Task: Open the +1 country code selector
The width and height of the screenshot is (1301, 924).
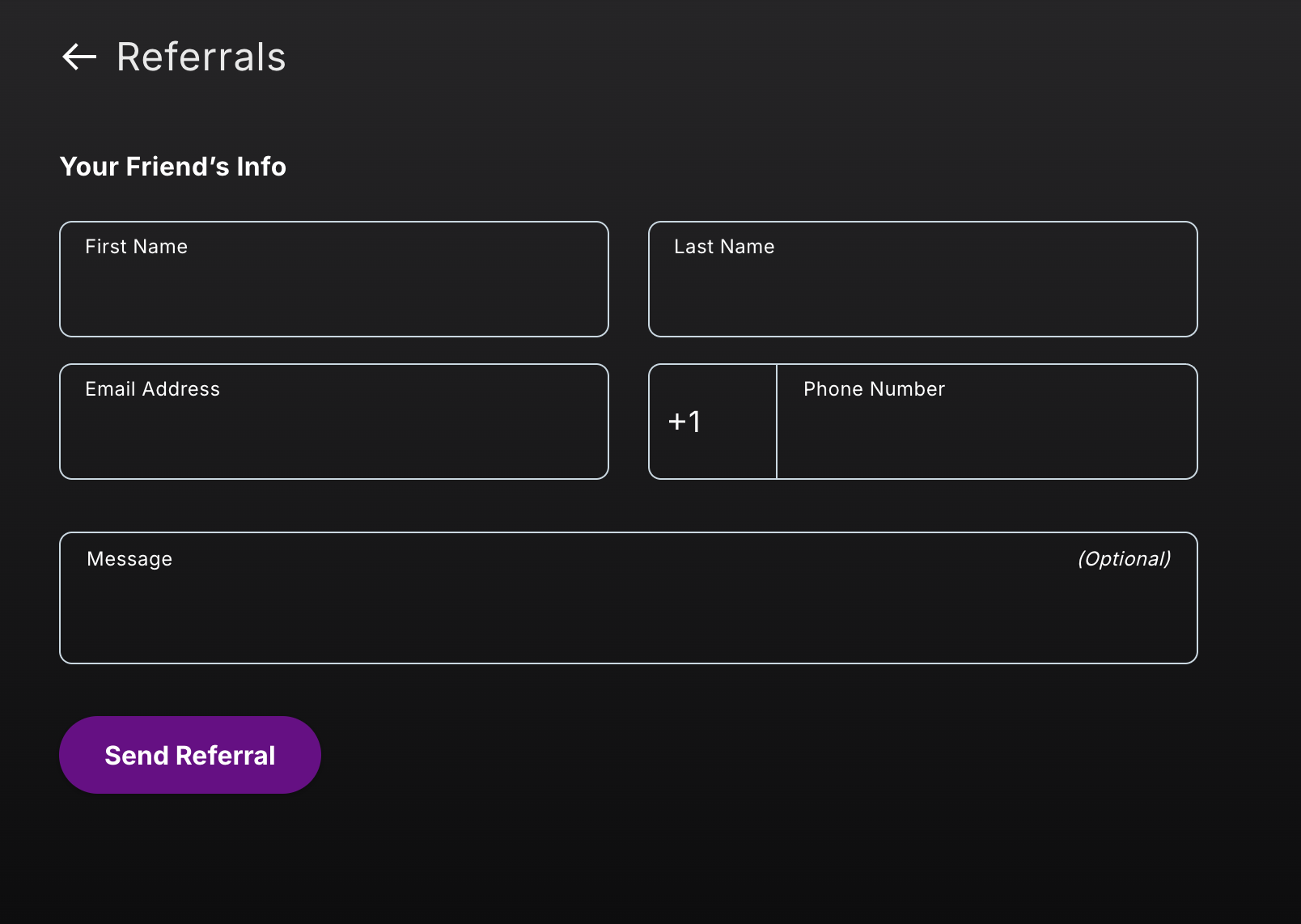Action: [x=713, y=422]
